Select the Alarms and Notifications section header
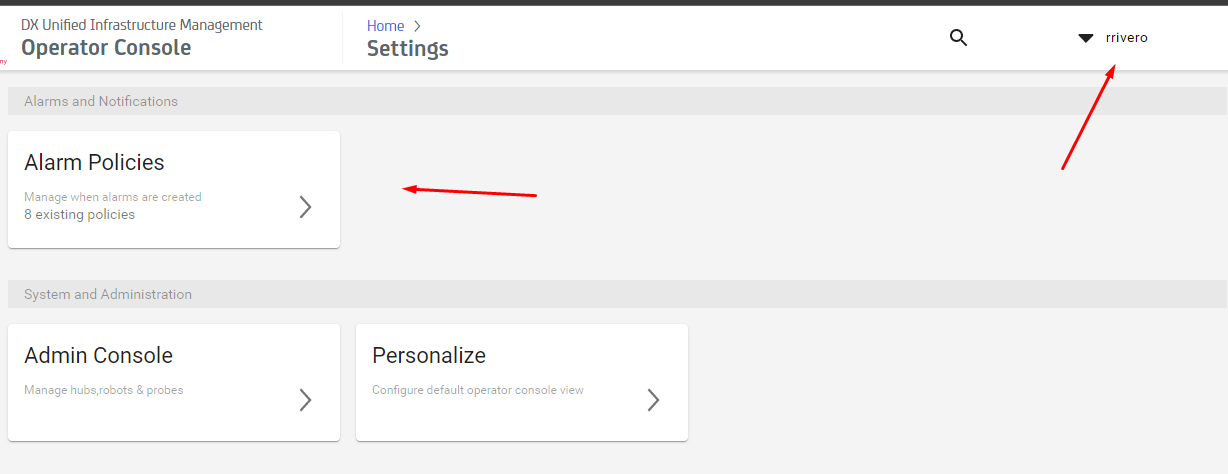Image resolution: width=1228 pixels, height=474 pixels. pyautogui.click(x=614, y=101)
